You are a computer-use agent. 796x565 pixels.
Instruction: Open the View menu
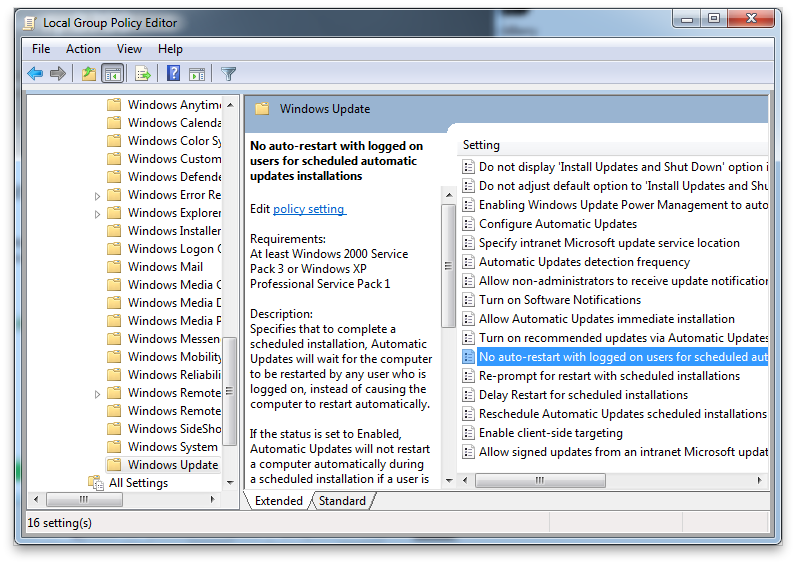pos(129,49)
